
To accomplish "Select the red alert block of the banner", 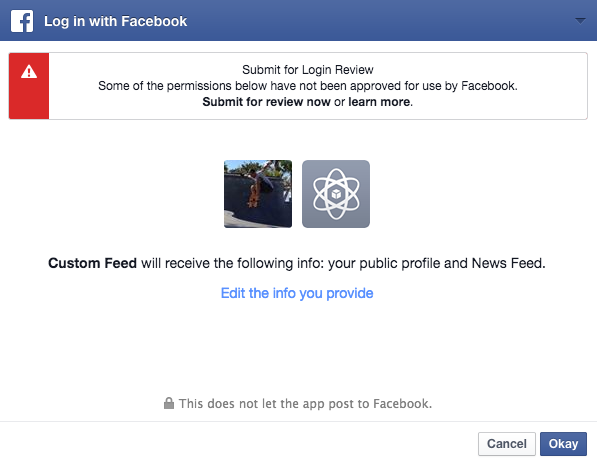I will [x=29, y=86].
